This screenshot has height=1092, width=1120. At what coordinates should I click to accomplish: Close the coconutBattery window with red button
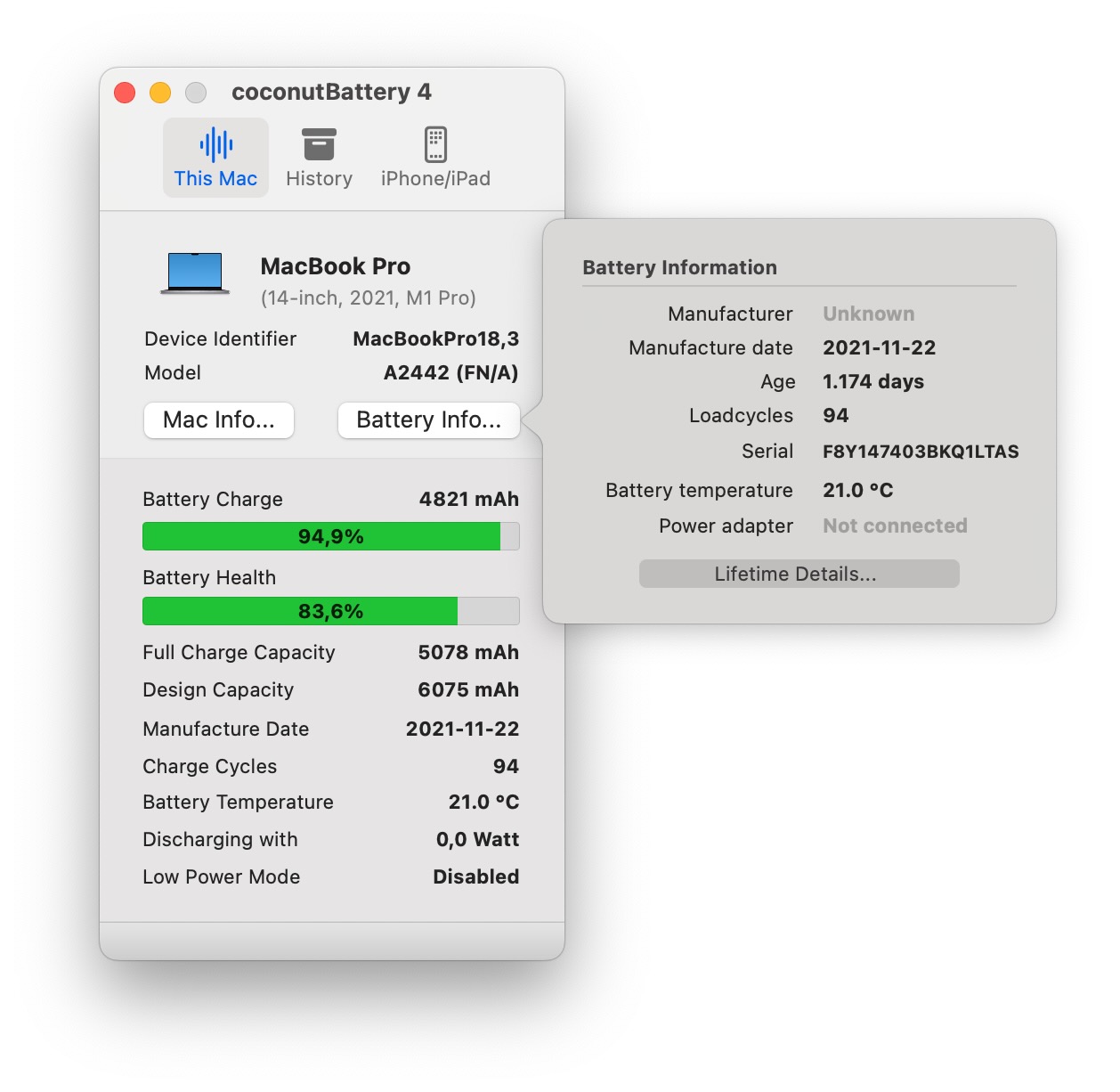coord(125,93)
